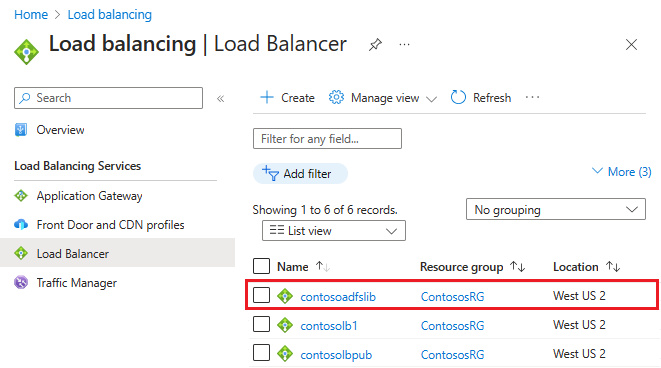Screen dimensions: 661x368
Task: Click the load balancer icon beside contosolbpub
Action: pos(285,354)
